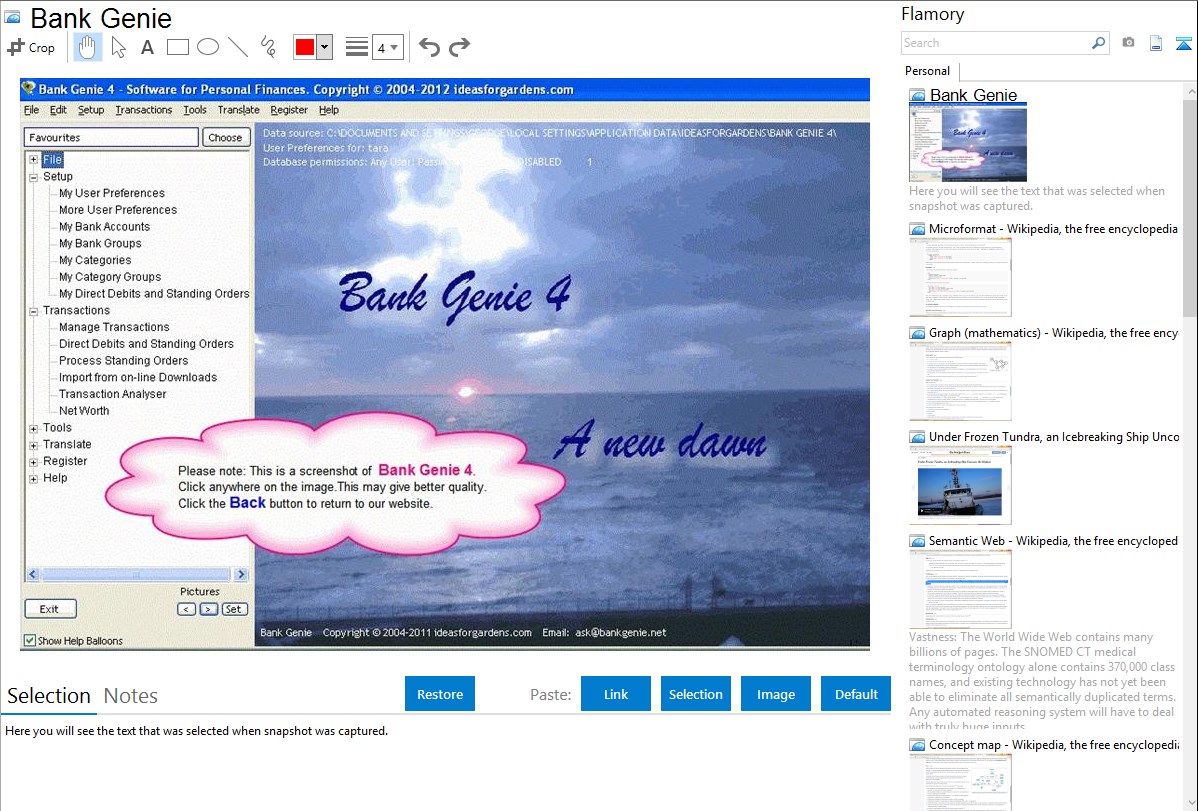
Task: Choose the arrow pointer tool
Action: click(118, 47)
